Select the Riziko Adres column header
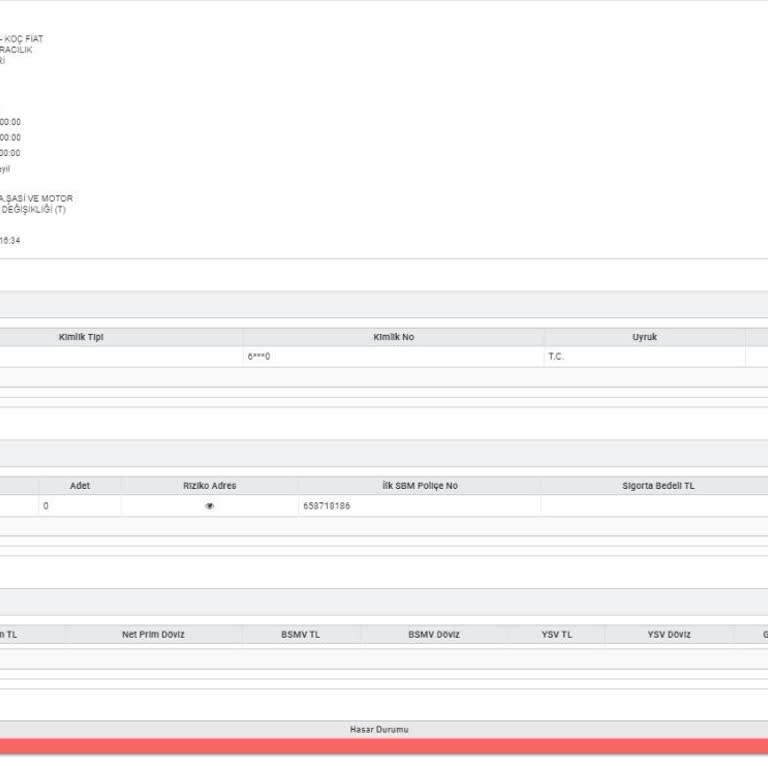This screenshot has height=768, width=768. click(x=210, y=485)
